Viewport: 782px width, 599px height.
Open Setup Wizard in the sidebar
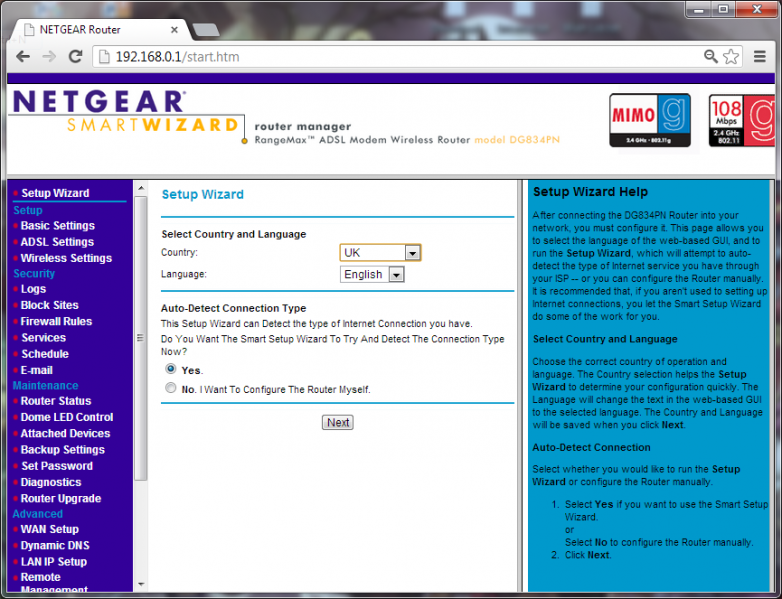coord(55,193)
